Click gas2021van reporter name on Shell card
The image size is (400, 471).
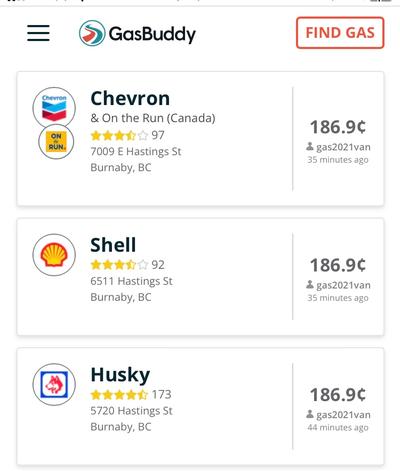(343, 286)
